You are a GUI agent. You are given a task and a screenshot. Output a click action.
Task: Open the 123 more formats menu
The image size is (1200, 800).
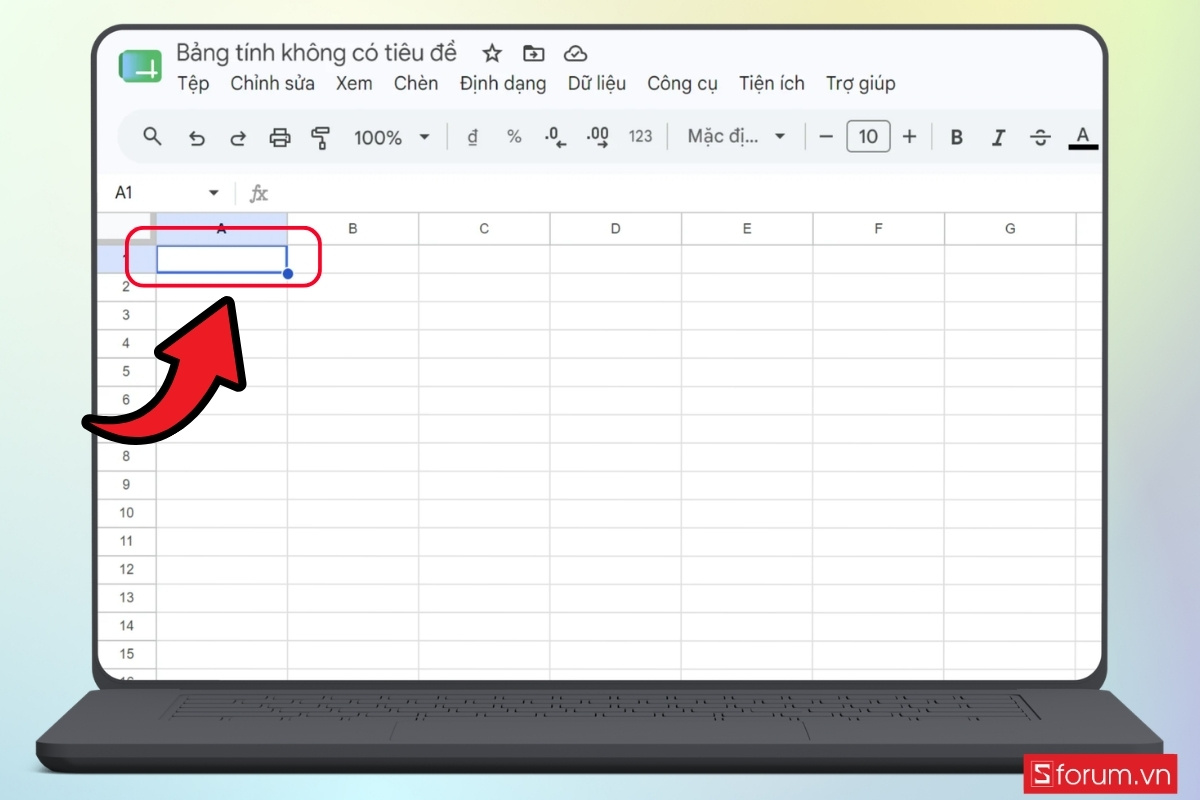pyautogui.click(x=640, y=137)
